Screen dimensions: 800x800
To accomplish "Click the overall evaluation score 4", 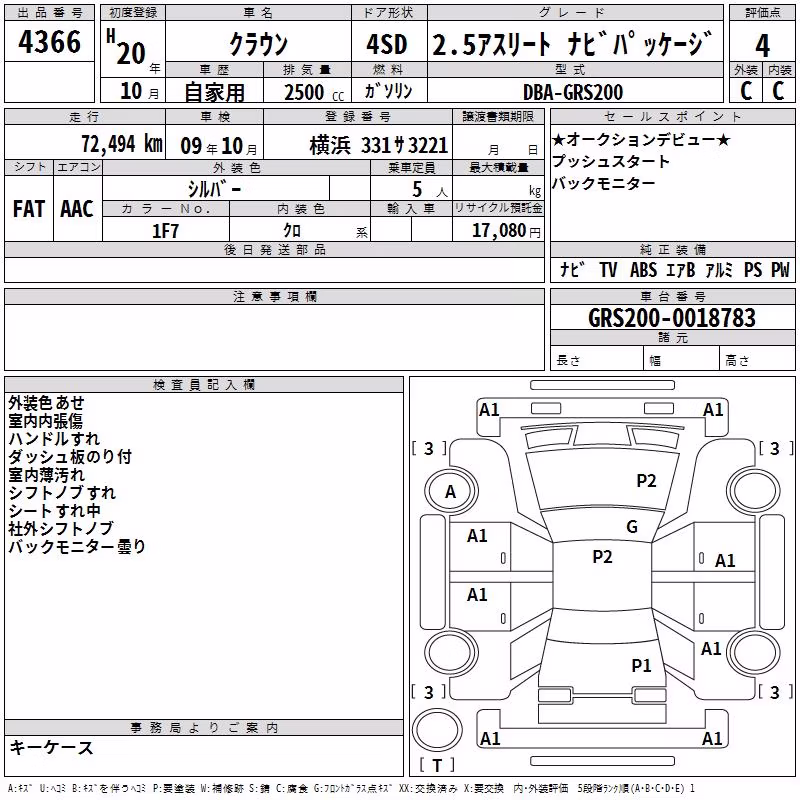I will 762,46.
